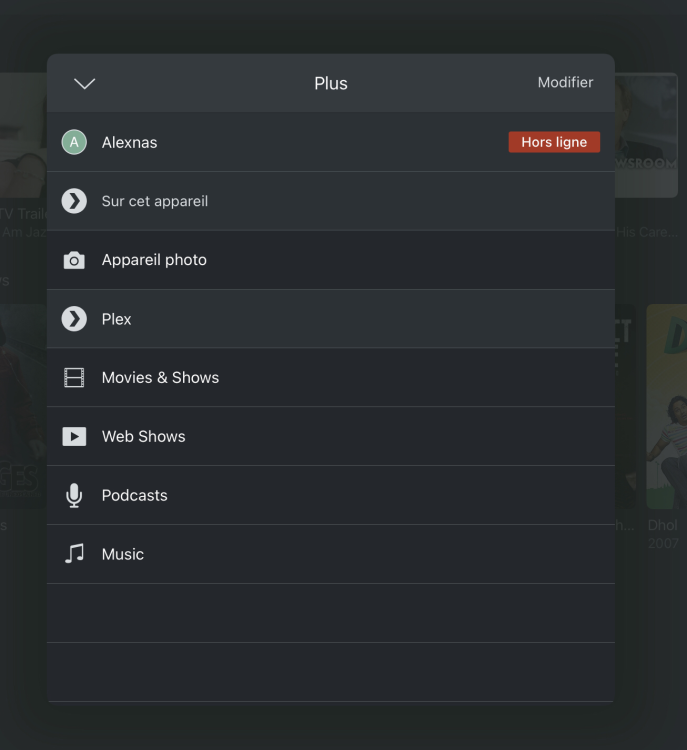This screenshot has height=750, width=687.
Task: Open the Alexnas server row
Action: [x=331, y=142]
